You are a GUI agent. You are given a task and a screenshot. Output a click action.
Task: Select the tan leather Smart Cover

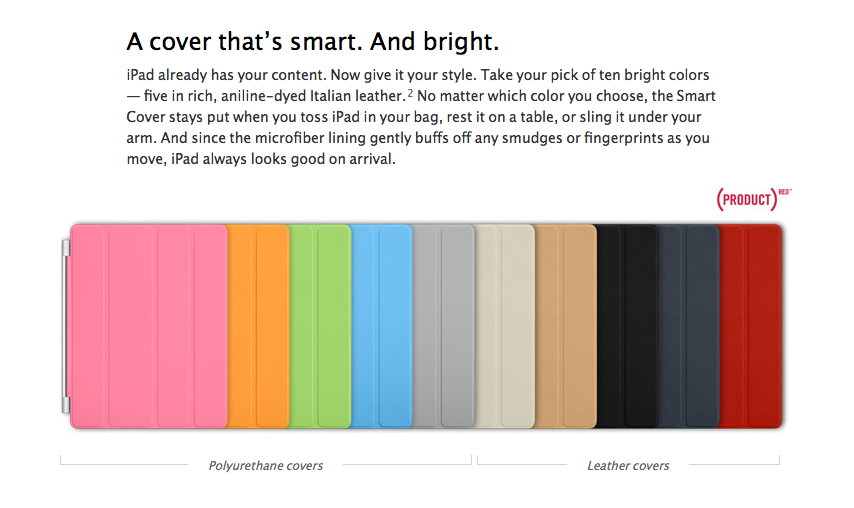566,326
